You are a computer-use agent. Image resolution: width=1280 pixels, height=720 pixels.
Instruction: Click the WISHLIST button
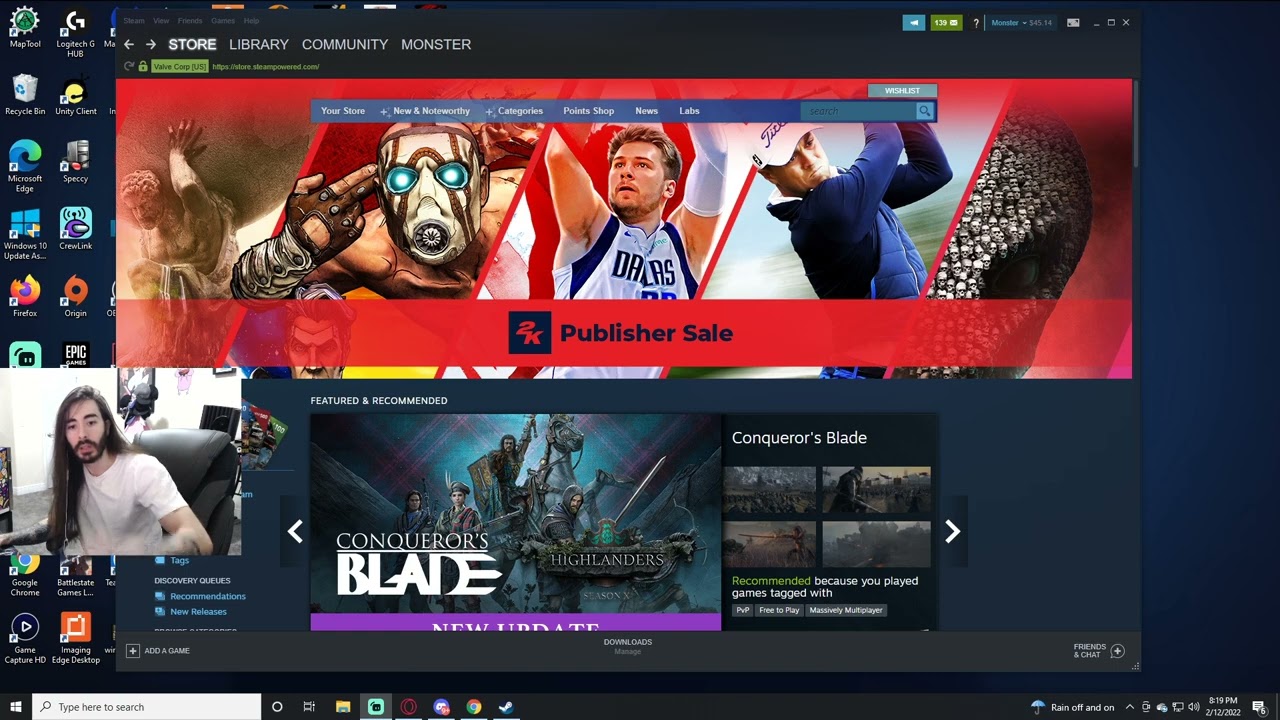pyautogui.click(x=902, y=91)
